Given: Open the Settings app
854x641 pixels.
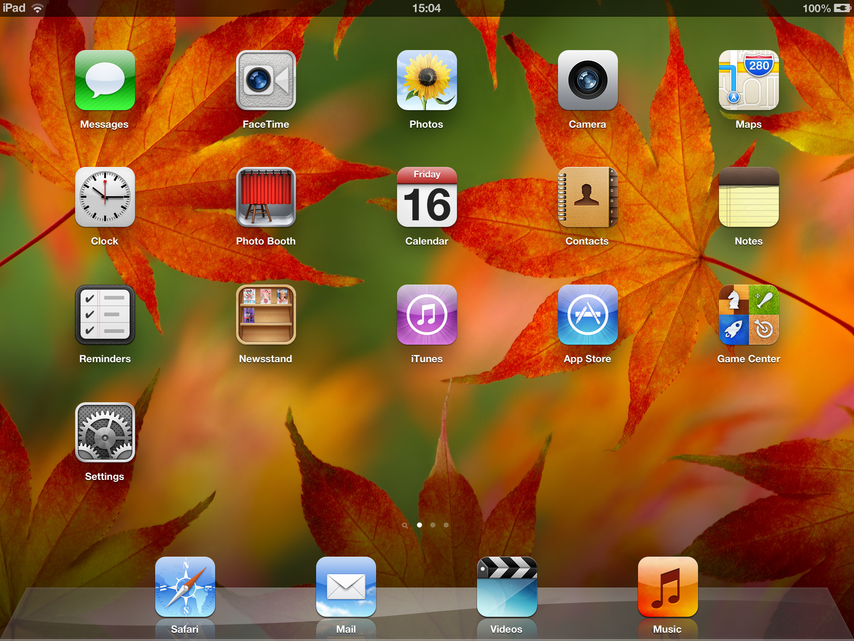Looking at the screenshot, I should [105, 432].
